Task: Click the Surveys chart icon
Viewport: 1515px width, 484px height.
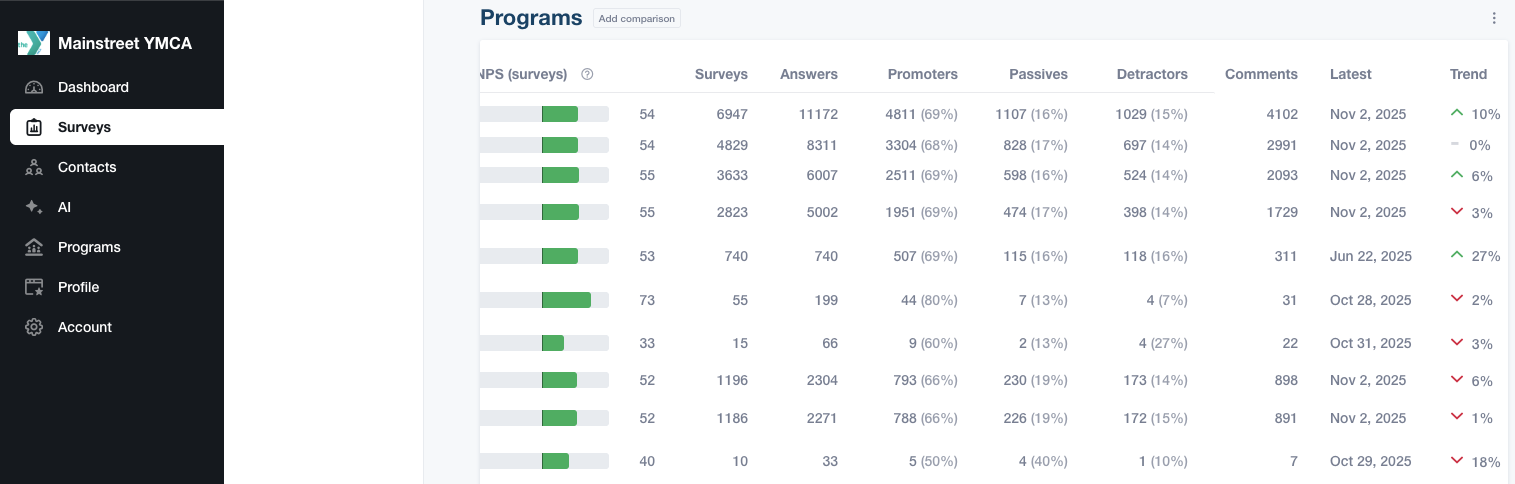Action: click(x=34, y=127)
